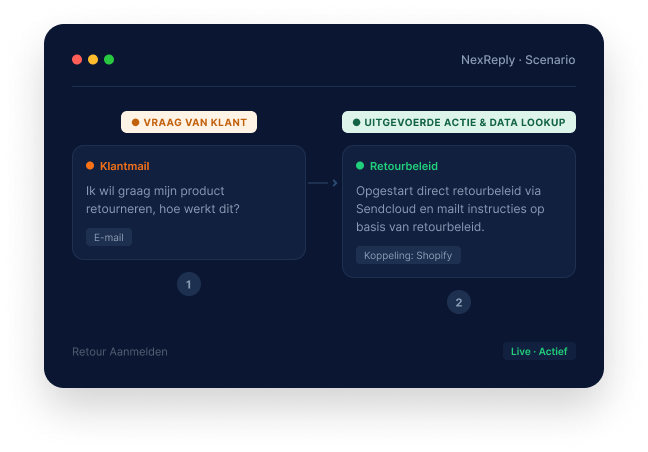This screenshot has width=648, height=452.
Task: Click the E-mail channel tag
Action: 109,238
